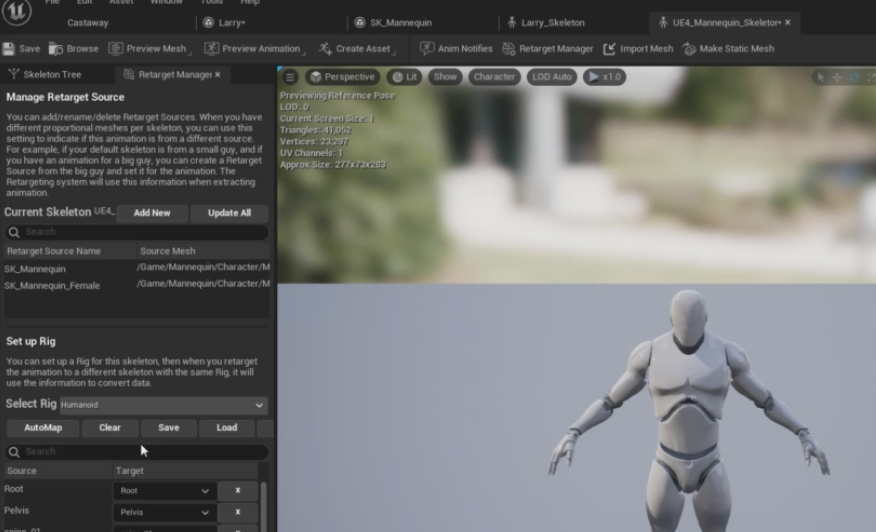The height and width of the screenshot is (532, 876).
Task: Close the Retarget Manager panel tab
Action: [218, 74]
